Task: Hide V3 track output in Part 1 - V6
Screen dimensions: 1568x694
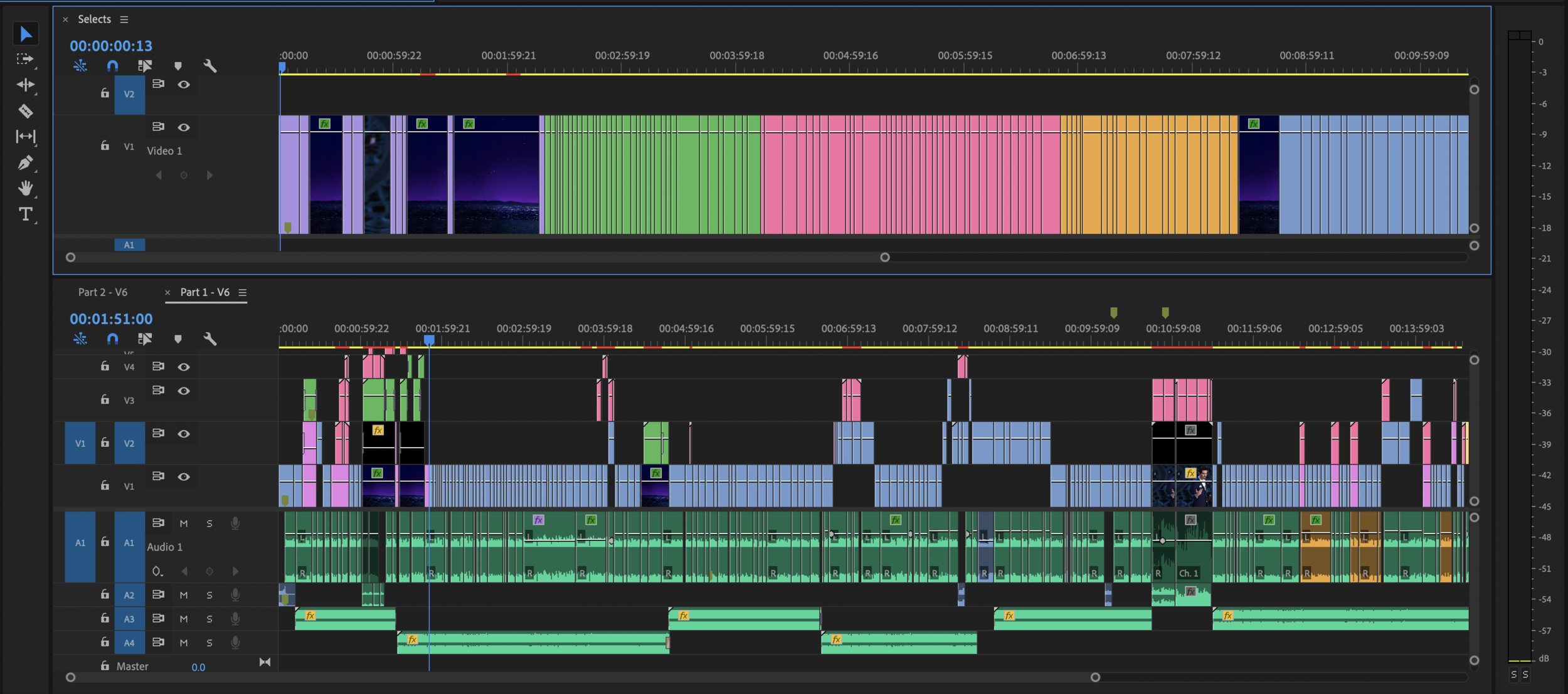Action: click(184, 391)
